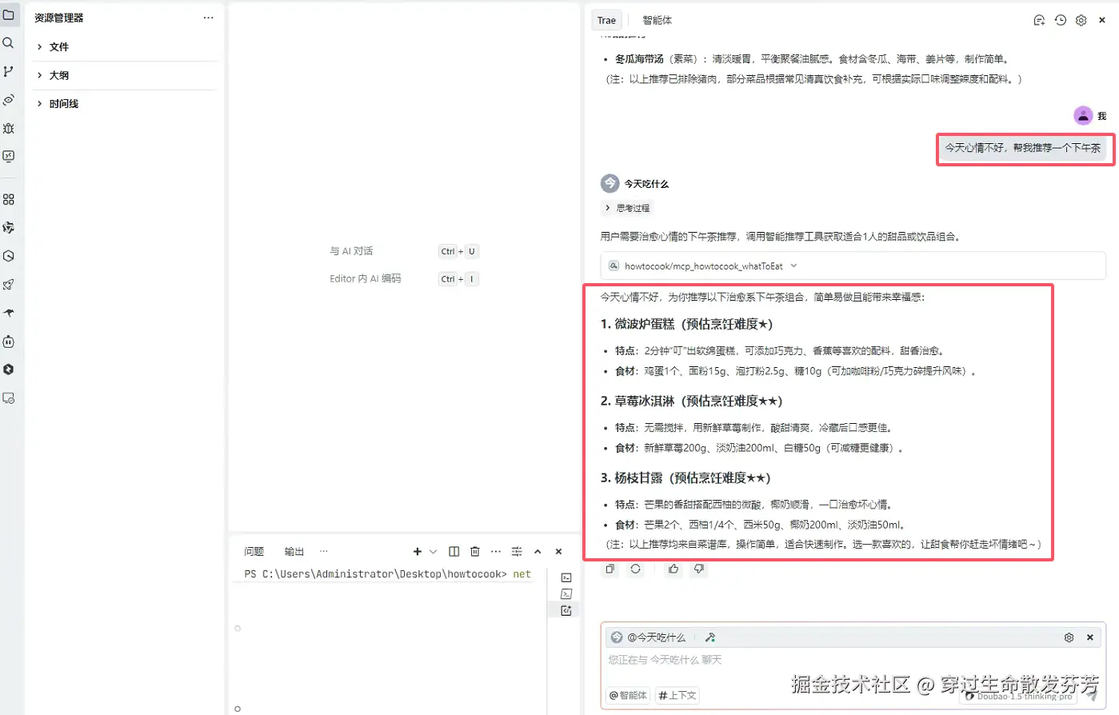Regenerate the response with retry icon
1119x715 pixels.
coord(635,569)
